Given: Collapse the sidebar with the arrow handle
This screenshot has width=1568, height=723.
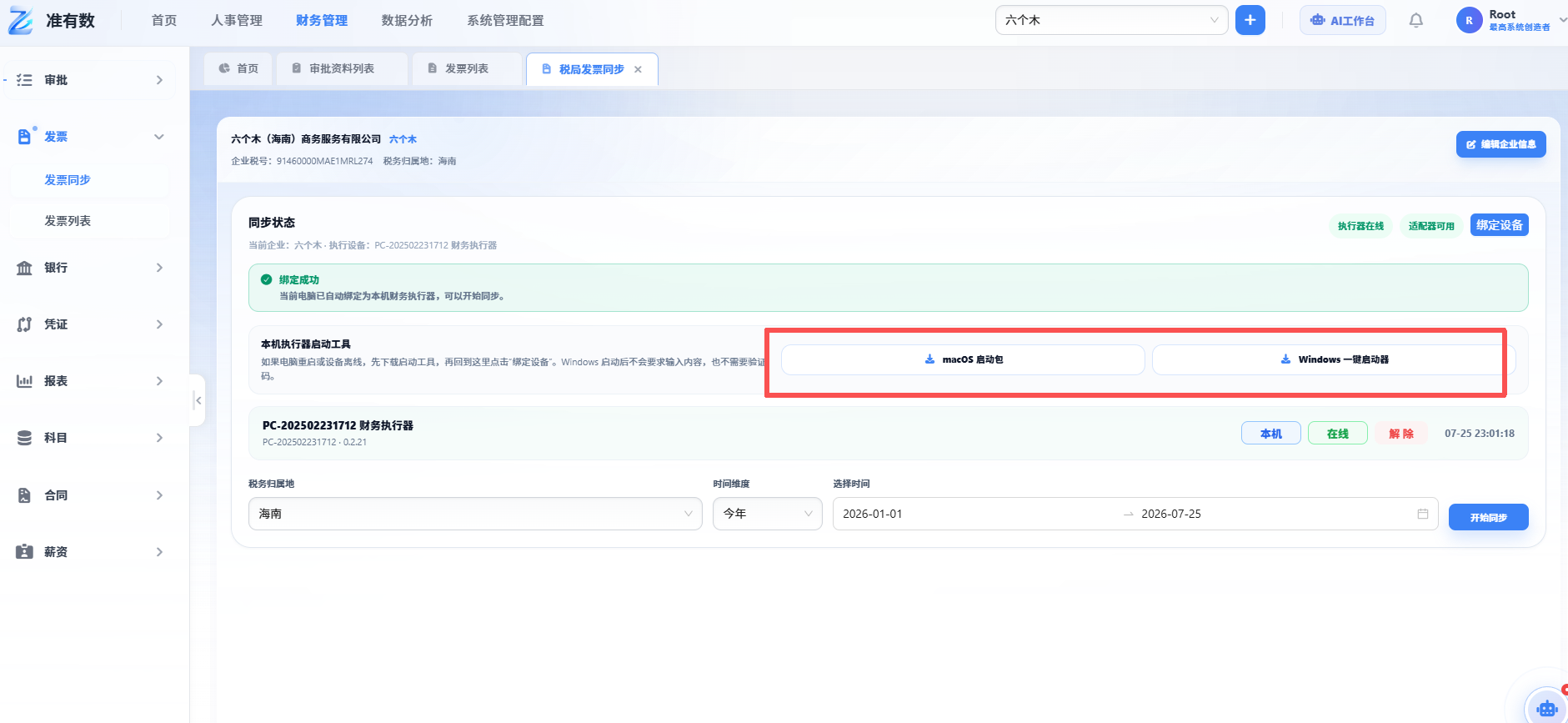Looking at the screenshot, I should click(198, 401).
